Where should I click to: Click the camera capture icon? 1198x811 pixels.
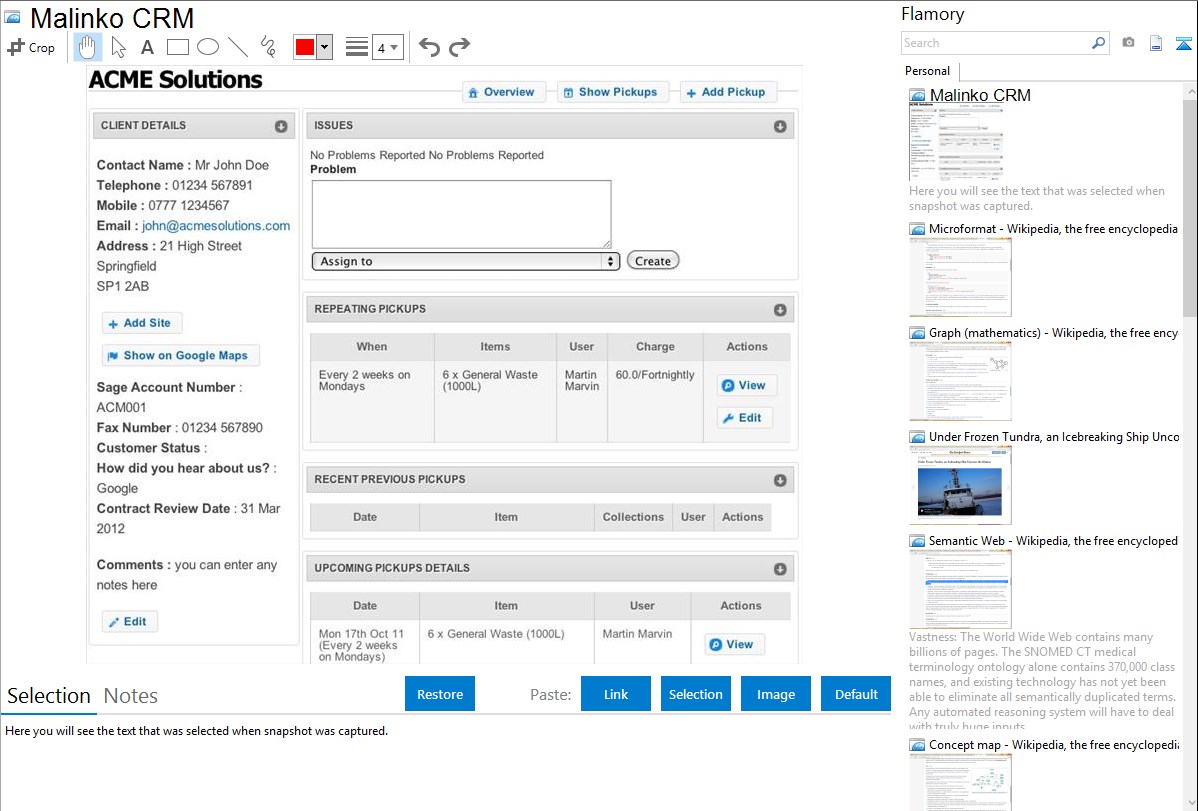coord(1128,43)
